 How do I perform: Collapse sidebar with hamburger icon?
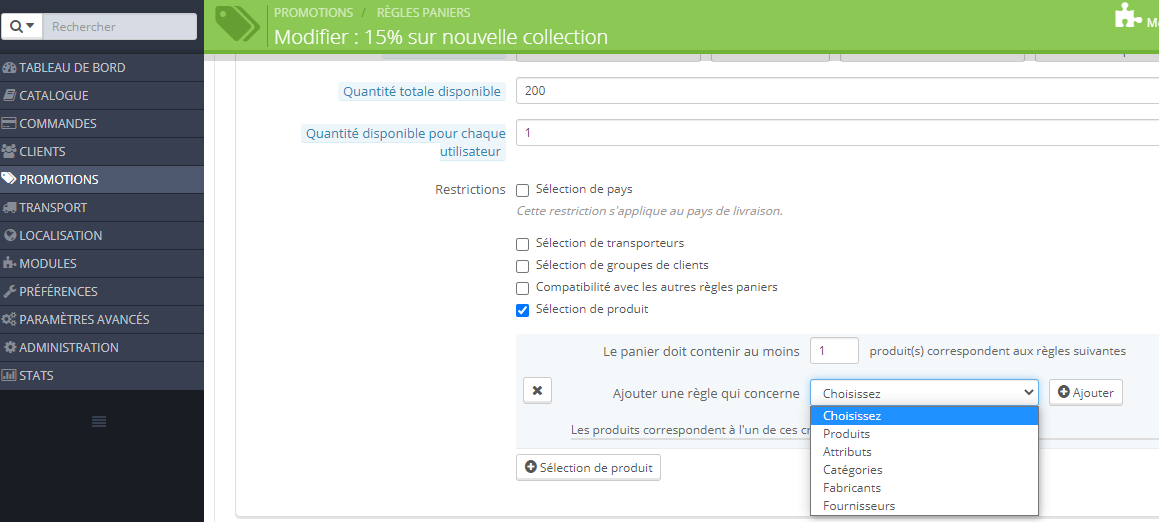pyautogui.click(x=99, y=422)
